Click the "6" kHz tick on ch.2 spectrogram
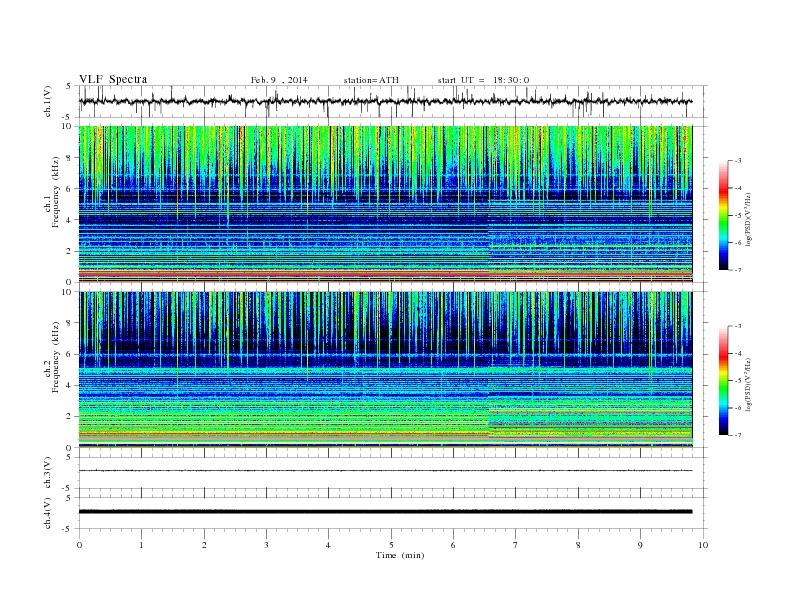Viewport: 792px width, 612px height. click(69, 354)
